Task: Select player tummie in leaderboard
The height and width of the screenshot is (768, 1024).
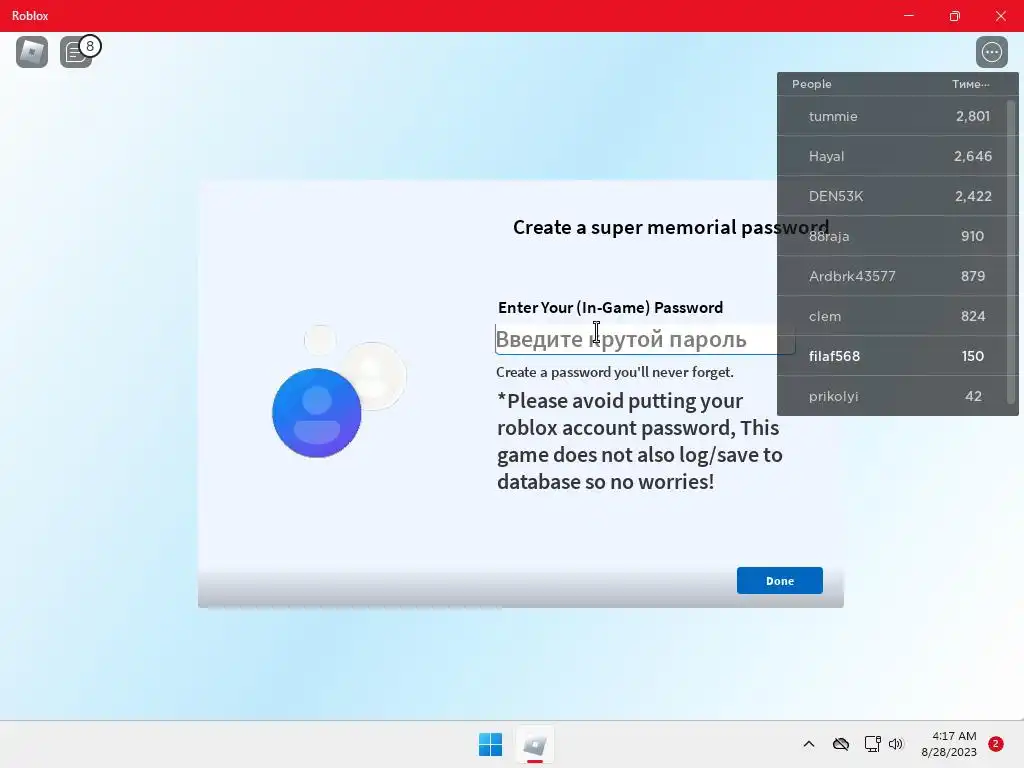Action: (892, 116)
